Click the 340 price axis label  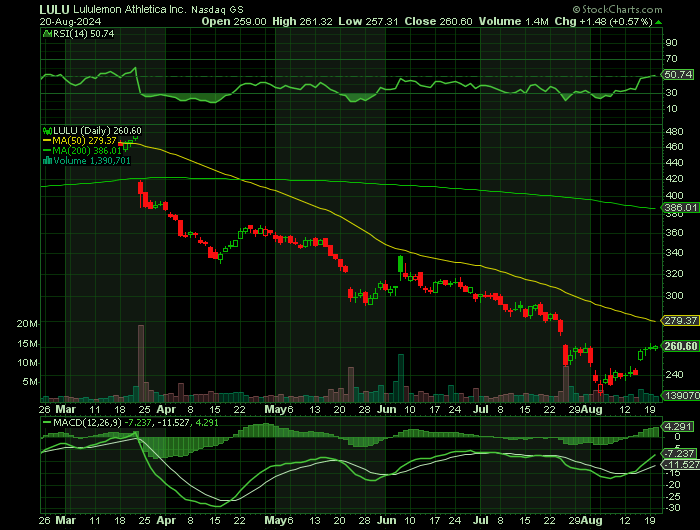674,253
